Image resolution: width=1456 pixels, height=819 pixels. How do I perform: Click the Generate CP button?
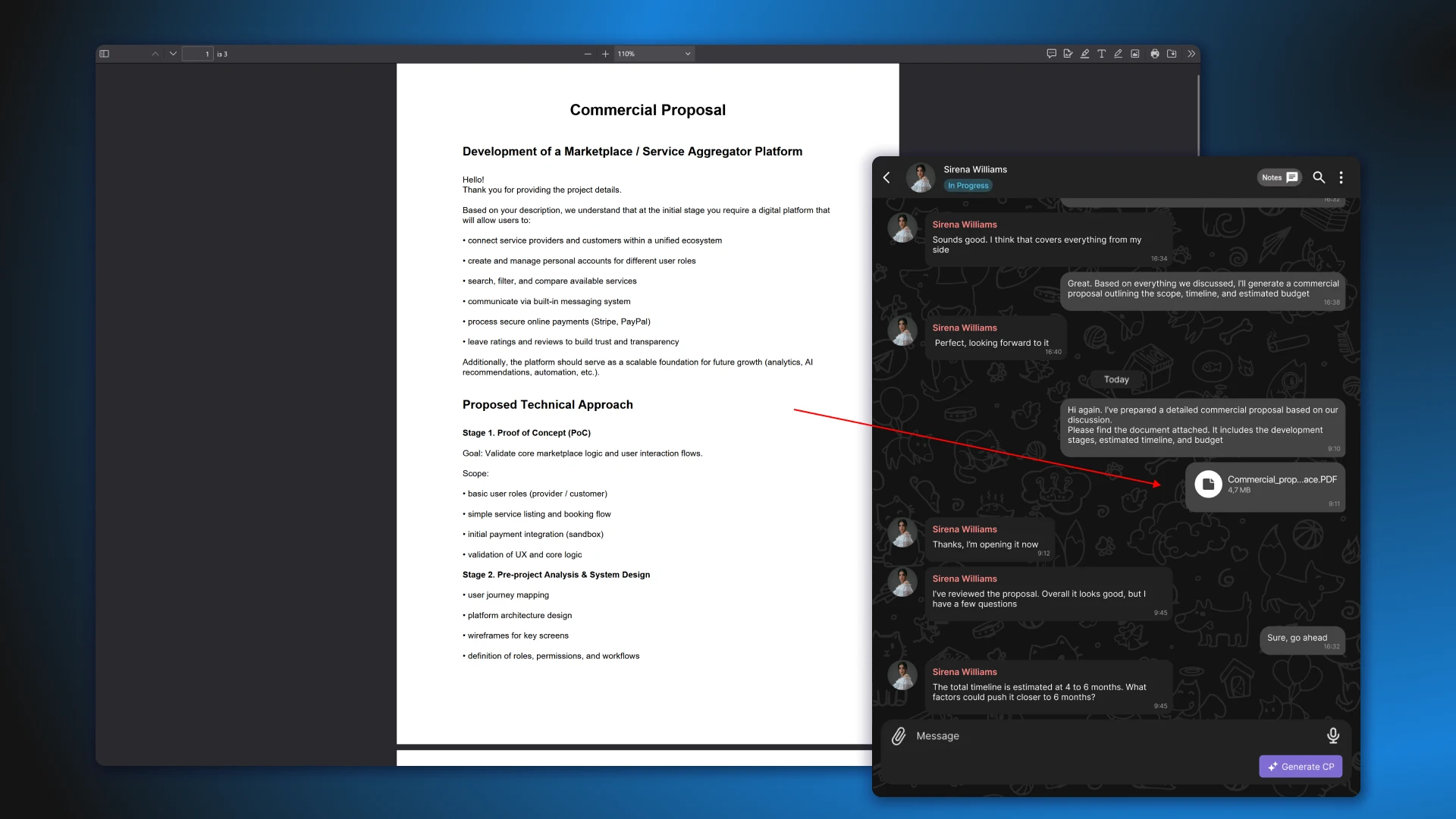[1300, 766]
